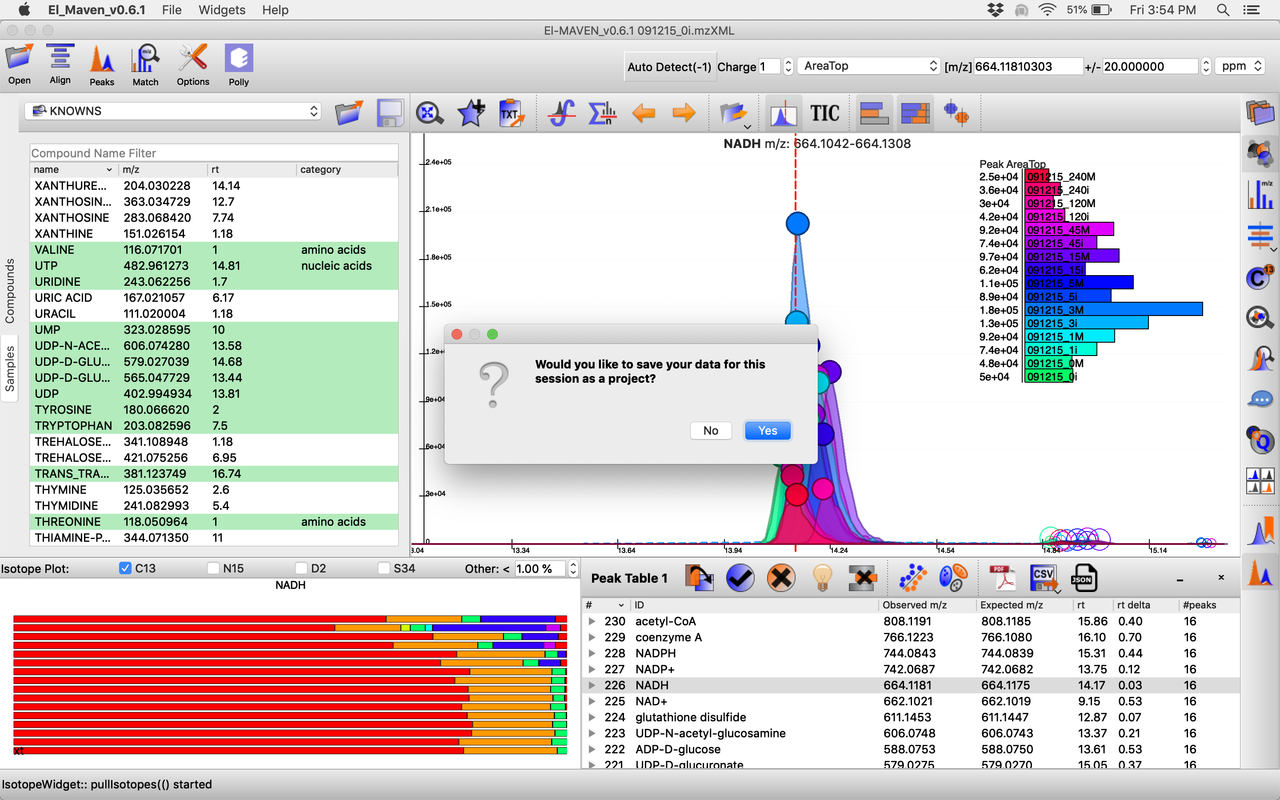Click the TXT export icon above the chromatogram
This screenshot has width=1280, height=800.
coord(512,113)
